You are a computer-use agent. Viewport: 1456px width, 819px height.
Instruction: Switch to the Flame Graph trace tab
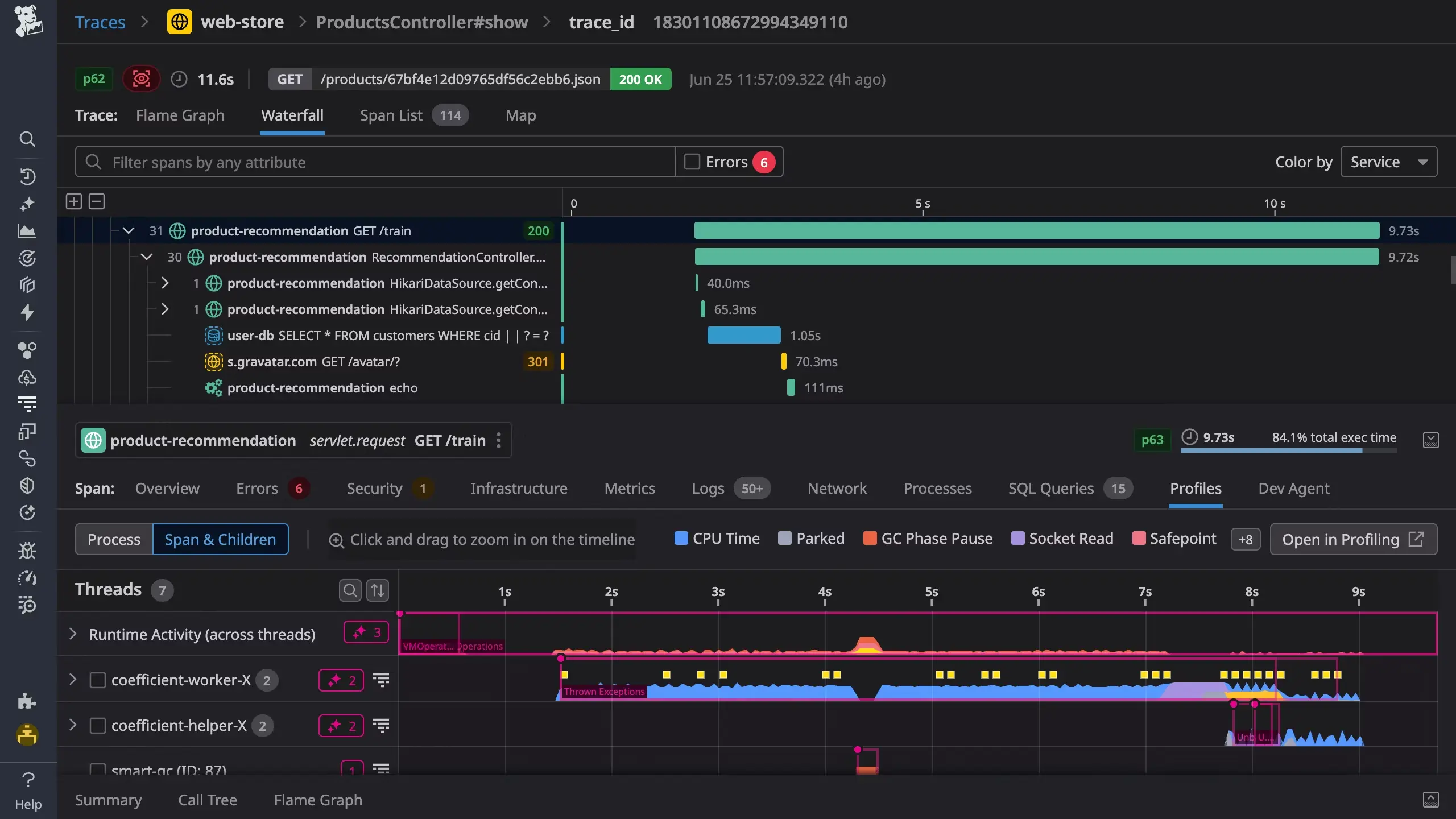click(x=180, y=115)
